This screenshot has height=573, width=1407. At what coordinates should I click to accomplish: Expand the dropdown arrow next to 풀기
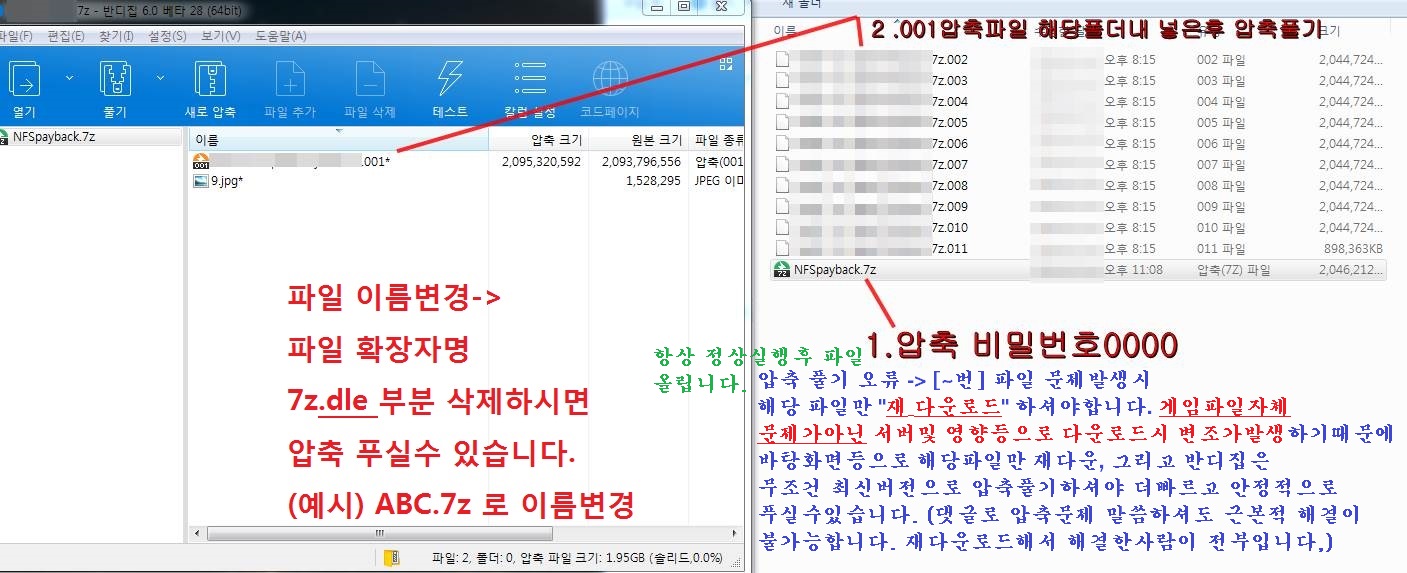pyautogui.click(x=161, y=77)
